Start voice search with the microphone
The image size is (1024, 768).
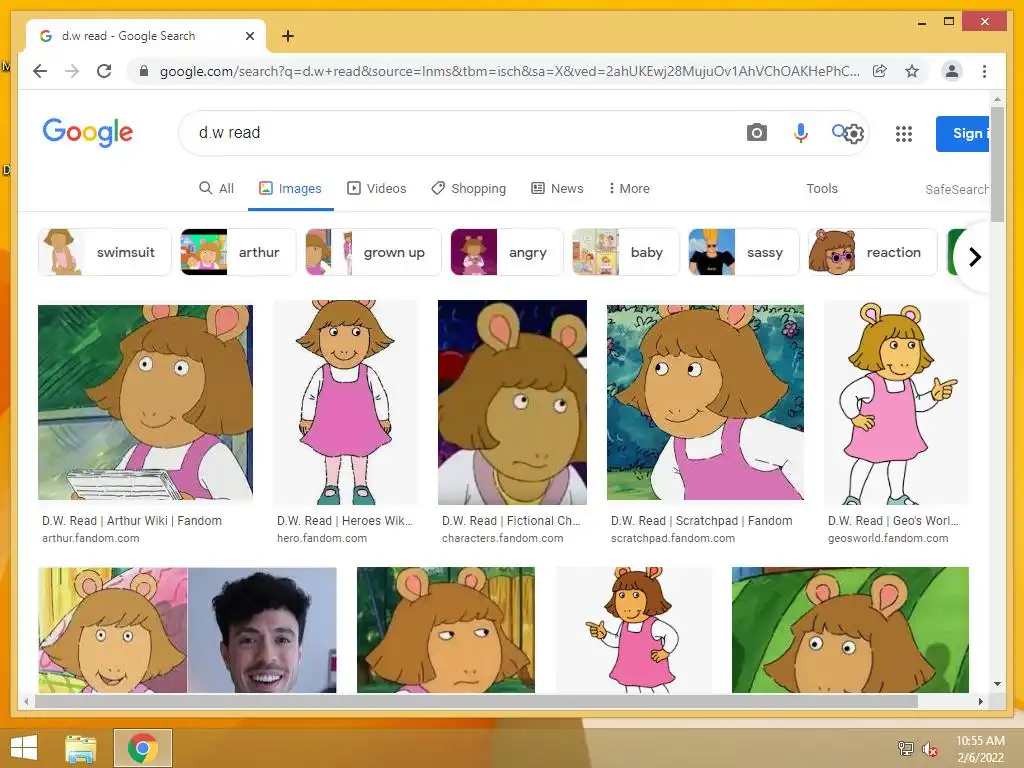800,133
